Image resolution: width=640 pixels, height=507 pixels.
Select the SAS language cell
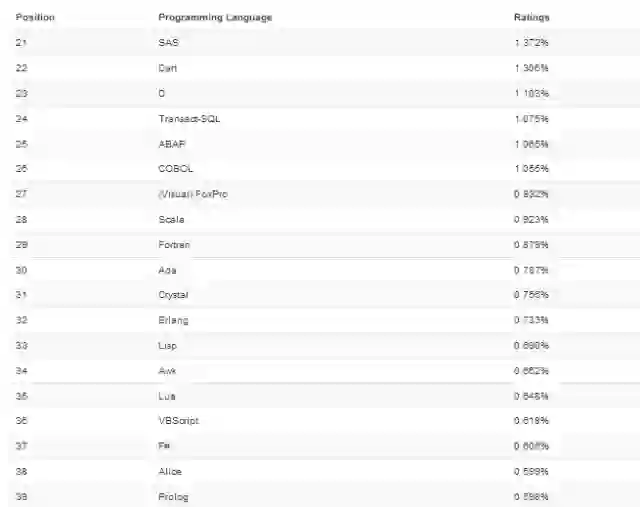click(x=168, y=43)
